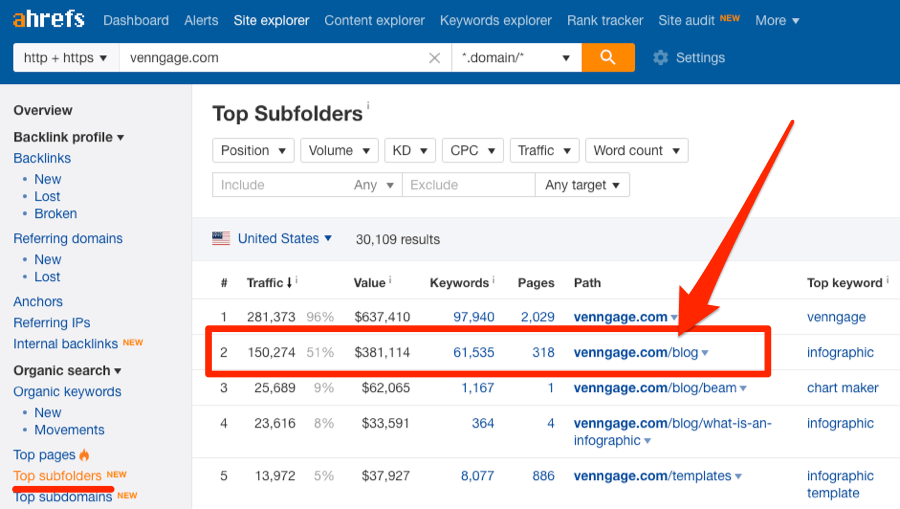Open venngage.com/blog/what-is-an-infographic path
900x509 pixels.
[673, 432]
